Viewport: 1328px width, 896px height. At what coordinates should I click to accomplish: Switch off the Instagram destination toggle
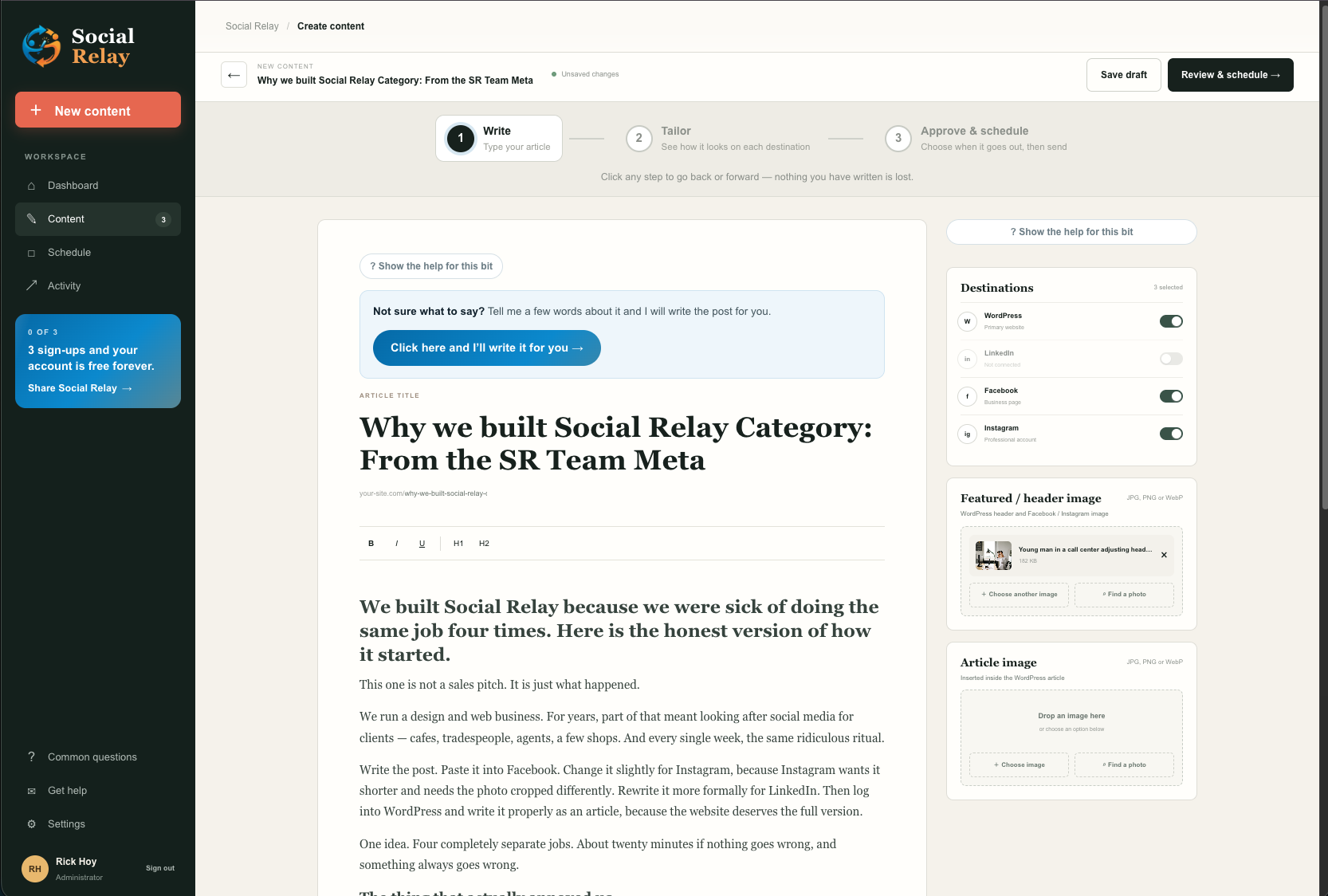pos(1171,434)
